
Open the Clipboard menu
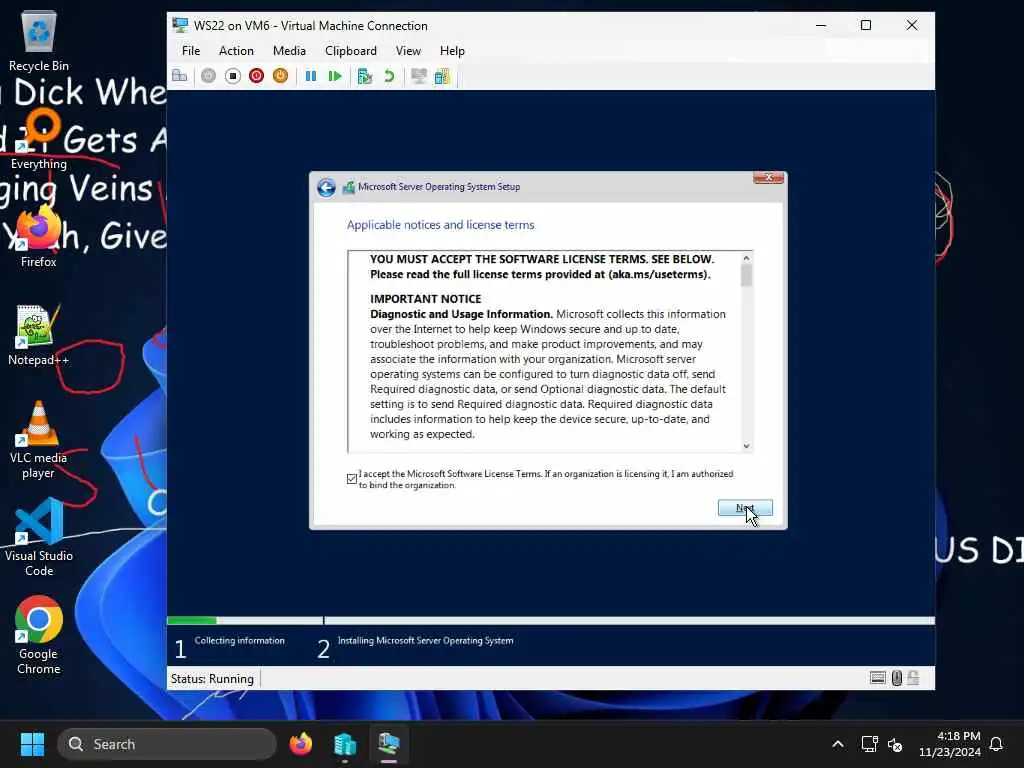click(351, 51)
